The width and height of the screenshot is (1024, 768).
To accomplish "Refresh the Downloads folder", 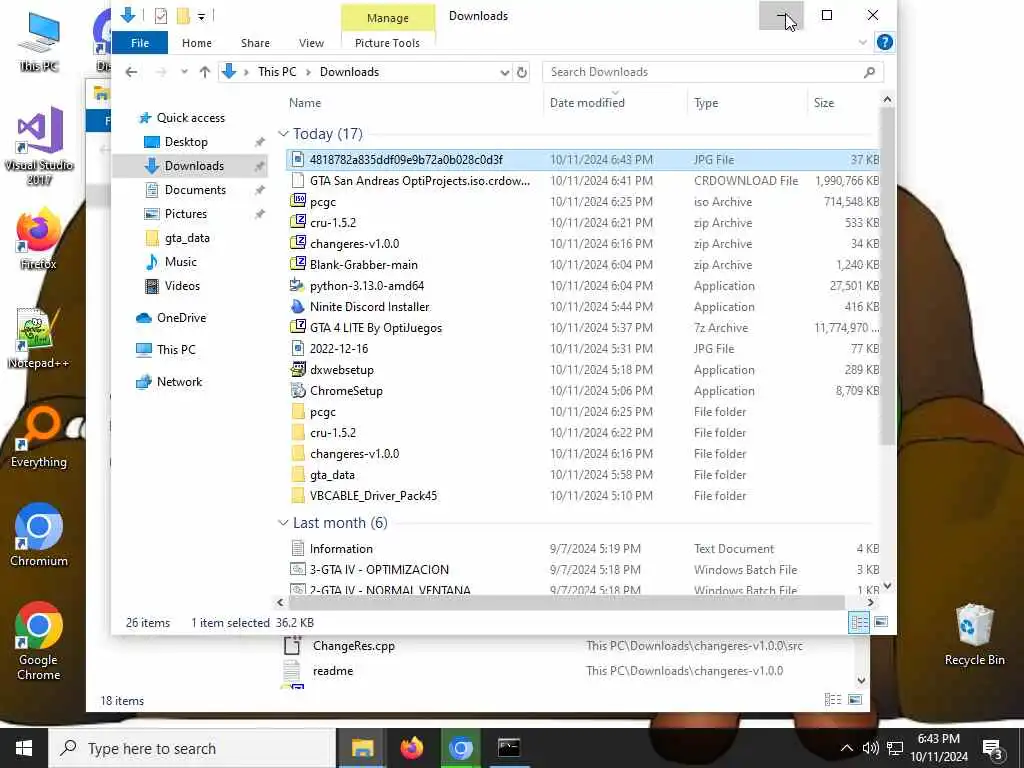I will (522, 72).
